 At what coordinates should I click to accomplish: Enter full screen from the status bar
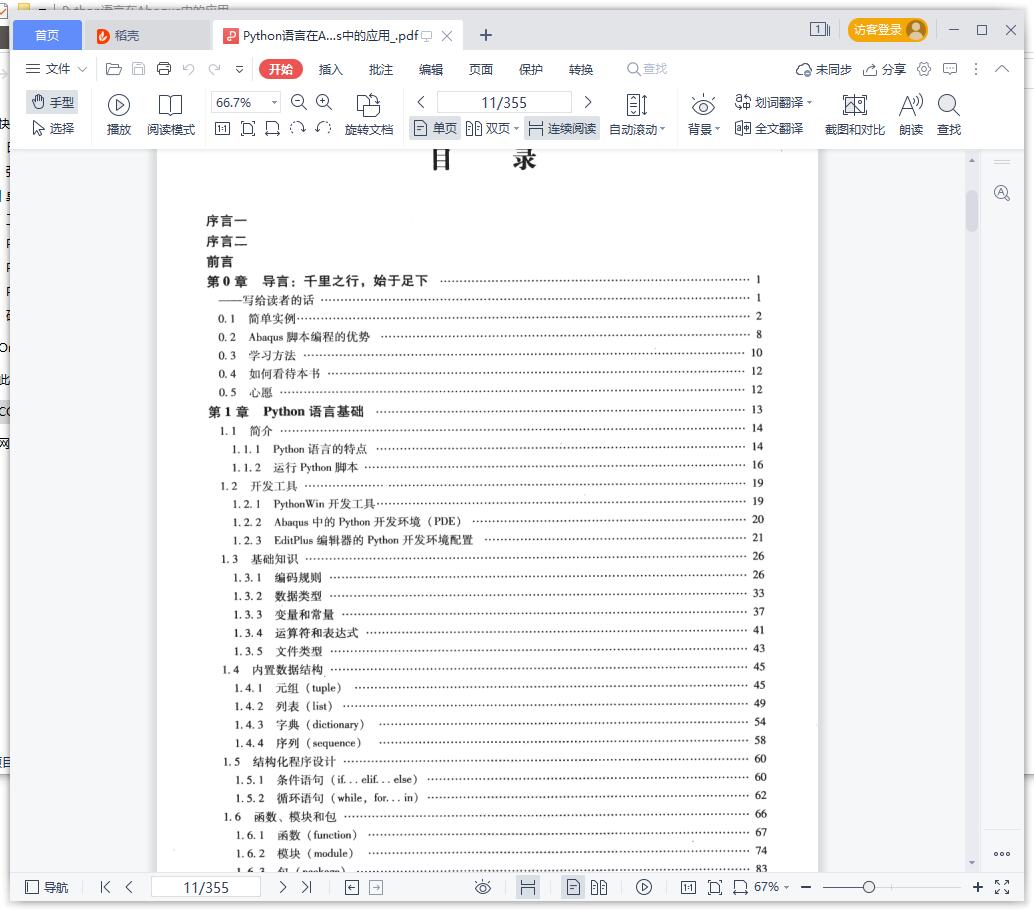click(x=1002, y=887)
